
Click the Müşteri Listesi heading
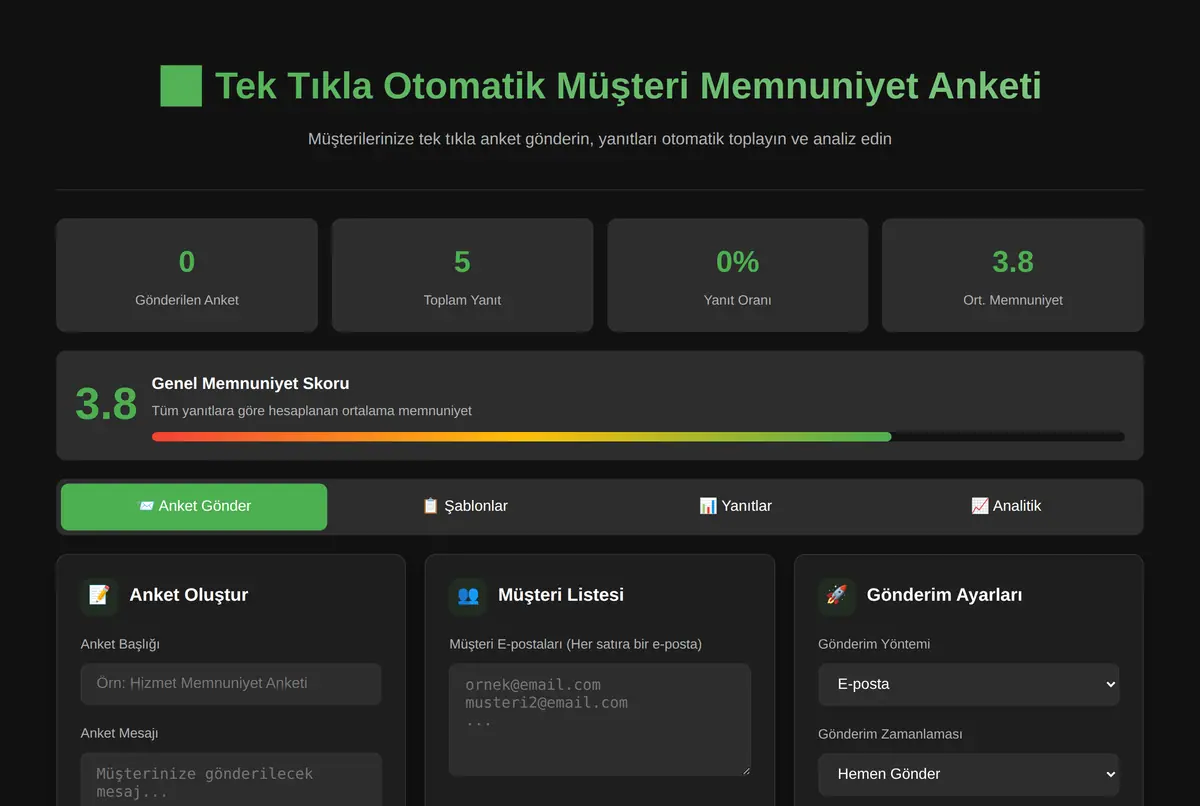tap(561, 595)
